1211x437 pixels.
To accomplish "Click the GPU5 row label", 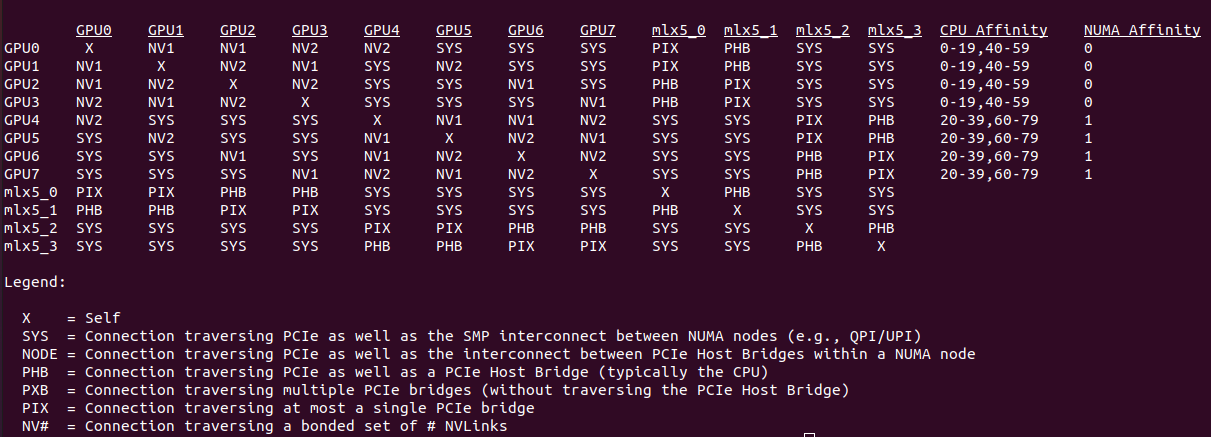I will (x=22, y=138).
